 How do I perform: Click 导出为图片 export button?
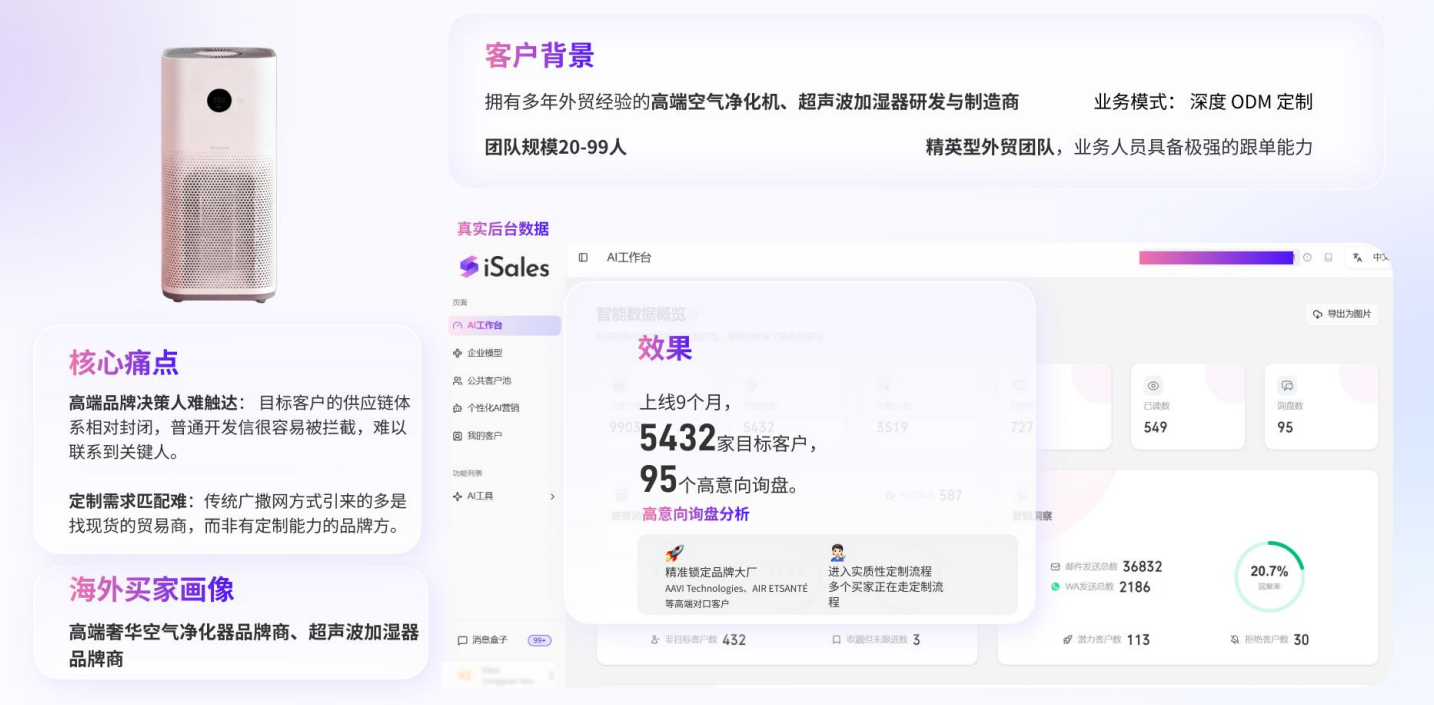(1341, 314)
